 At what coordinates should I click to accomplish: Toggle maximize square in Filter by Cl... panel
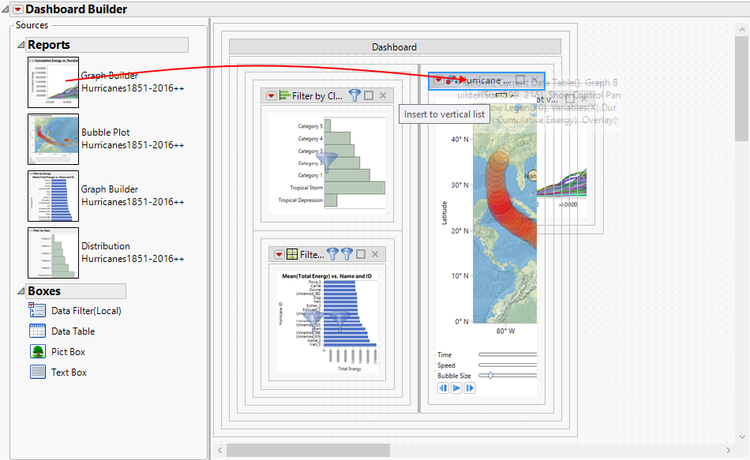(x=369, y=96)
